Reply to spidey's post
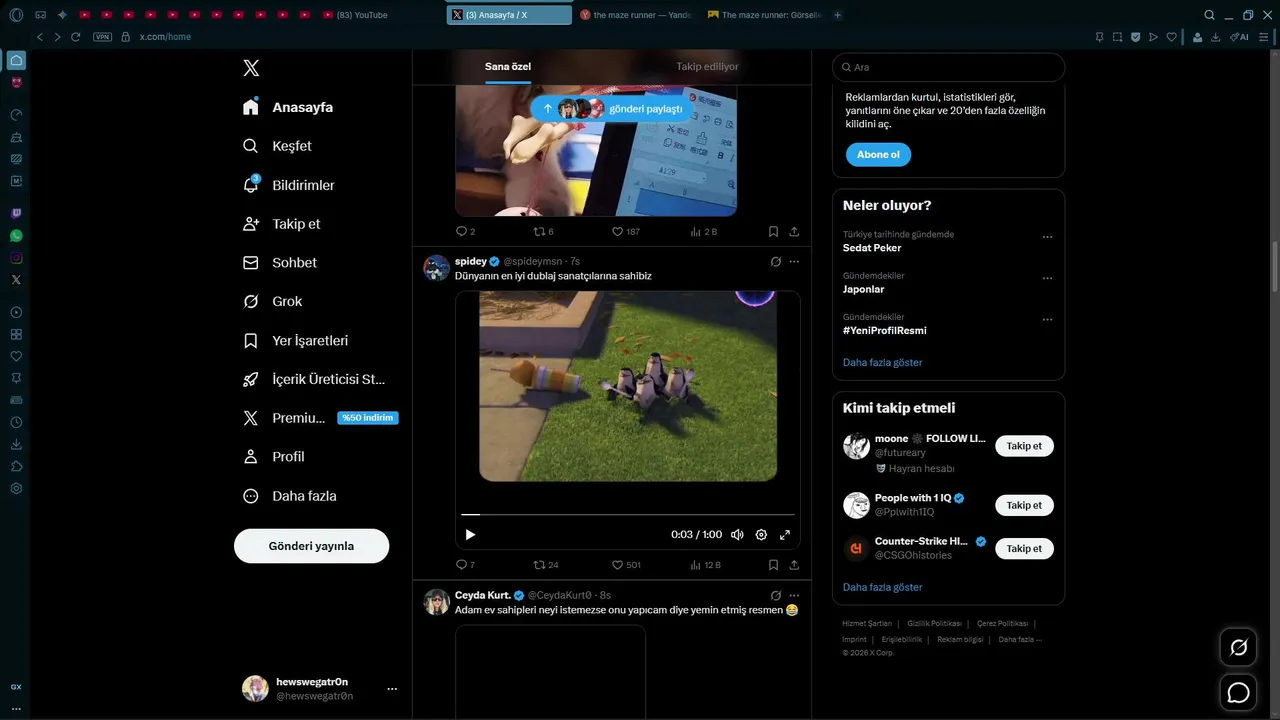This screenshot has width=1280, height=720. click(465, 565)
